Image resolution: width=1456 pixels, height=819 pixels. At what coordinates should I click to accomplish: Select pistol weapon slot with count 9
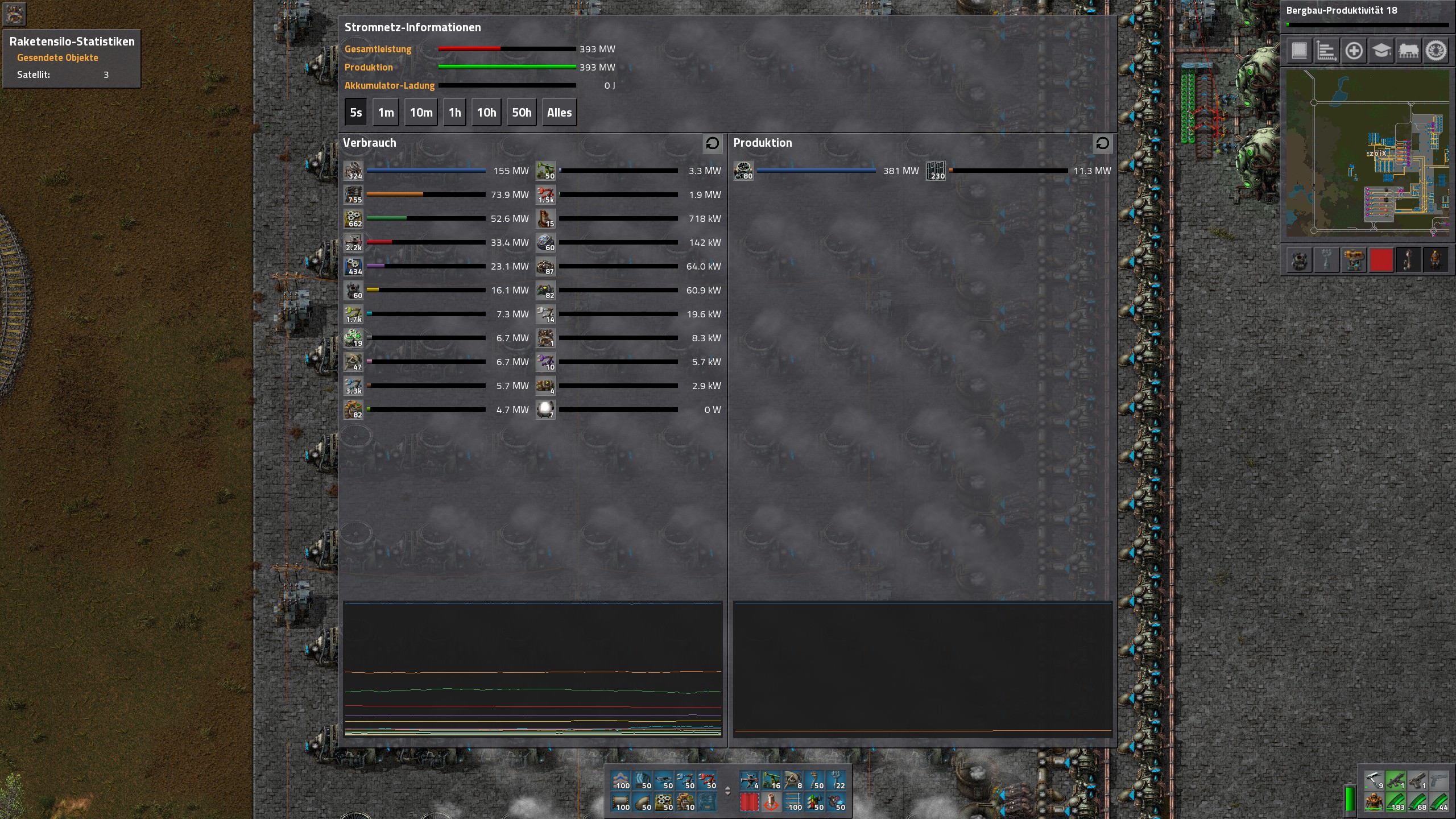coord(1374,780)
